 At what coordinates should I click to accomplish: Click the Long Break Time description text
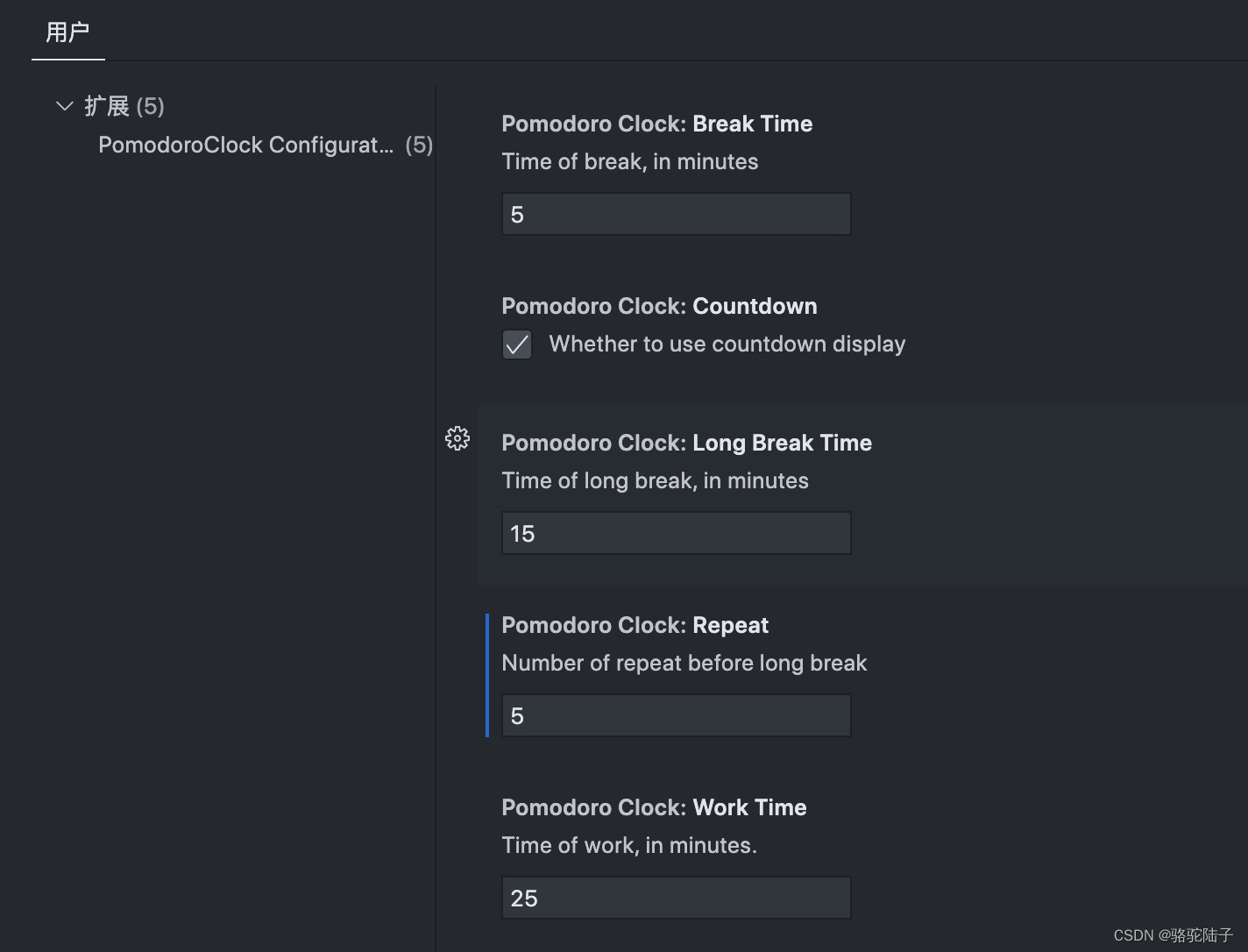coord(655,480)
